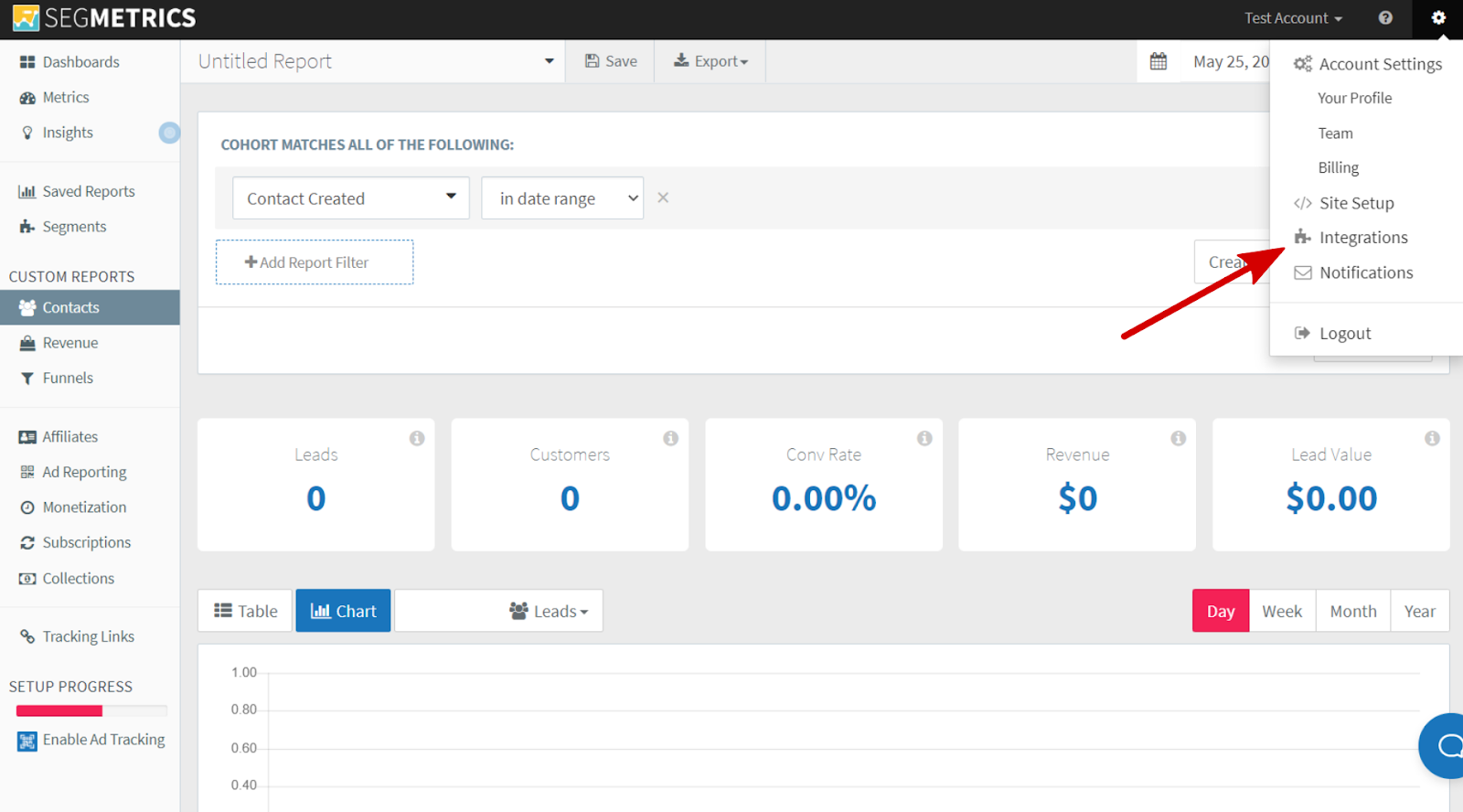Click the Conv Rate summary card value
The height and width of the screenshot is (812, 1463).
click(x=824, y=498)
